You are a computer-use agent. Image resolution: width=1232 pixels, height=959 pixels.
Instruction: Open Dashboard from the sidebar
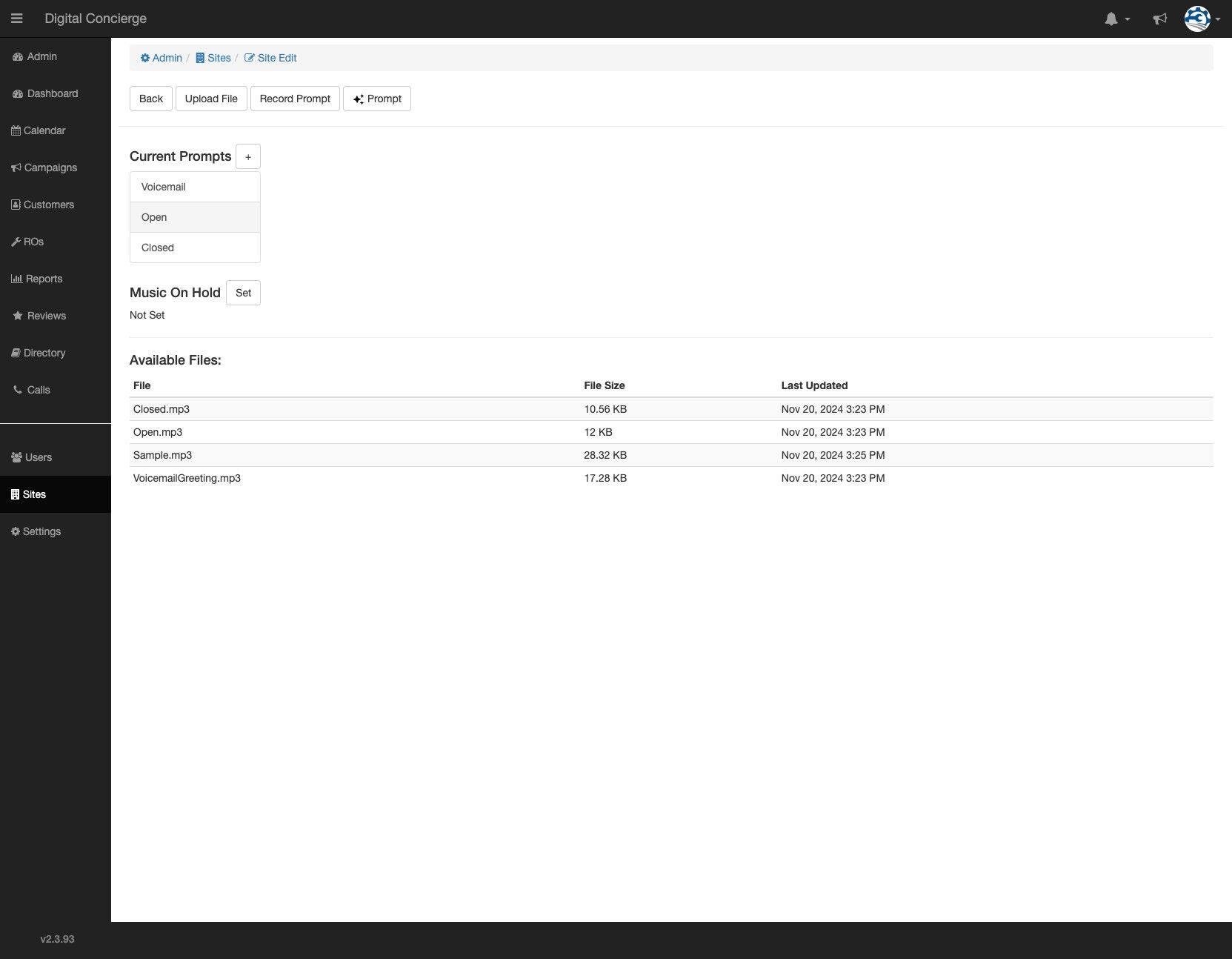56,93
